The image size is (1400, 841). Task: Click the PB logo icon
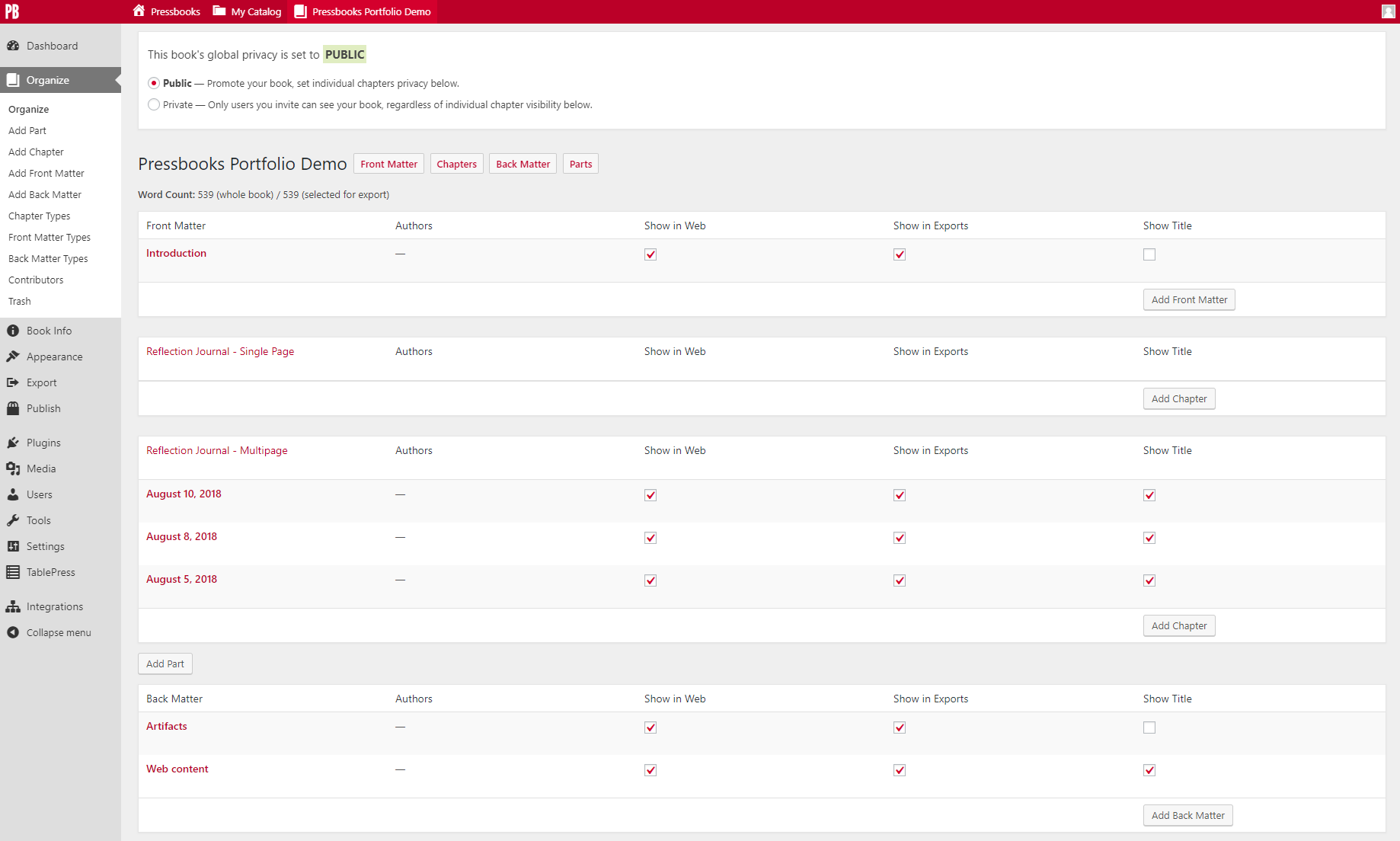[12, 11]
